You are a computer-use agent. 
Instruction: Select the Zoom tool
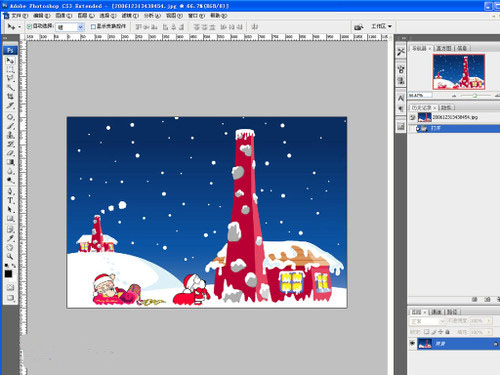click(x=10, y=256)
